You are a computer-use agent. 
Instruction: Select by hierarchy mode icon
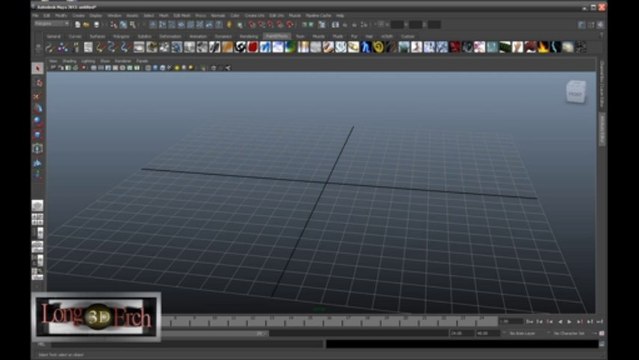click(x=114, y=25)
